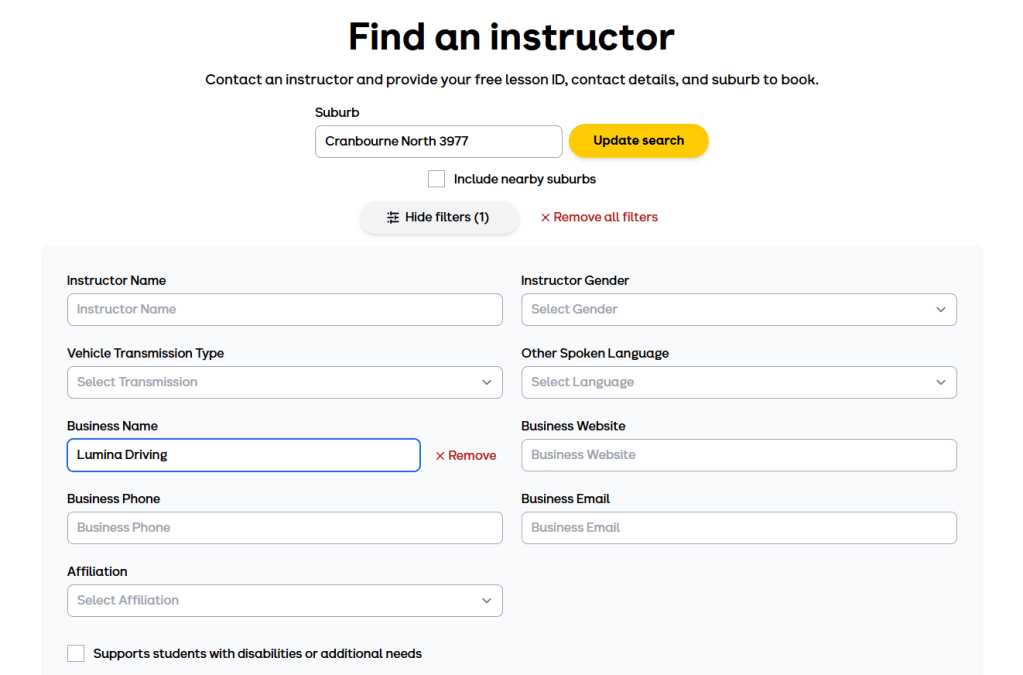
Task: Tick the Include nearby suburbs checkbox
Action: (x=436, y=179)
